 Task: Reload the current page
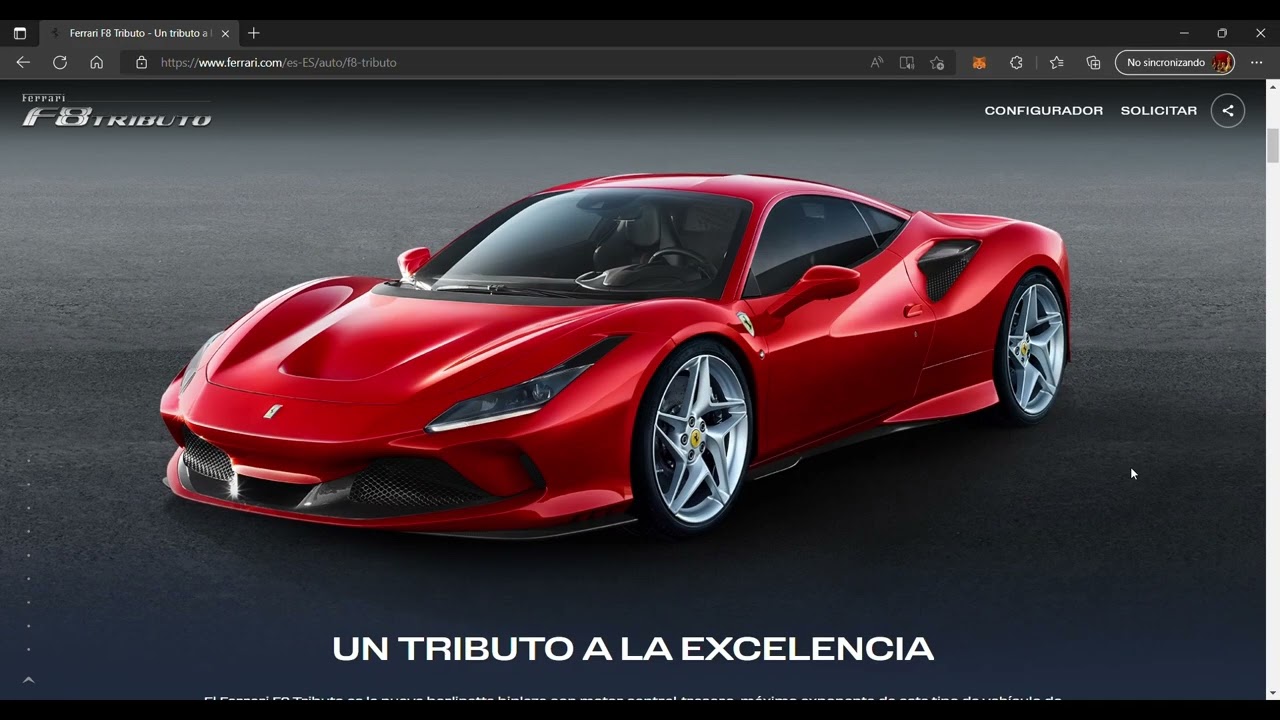[x=60, y=62]
